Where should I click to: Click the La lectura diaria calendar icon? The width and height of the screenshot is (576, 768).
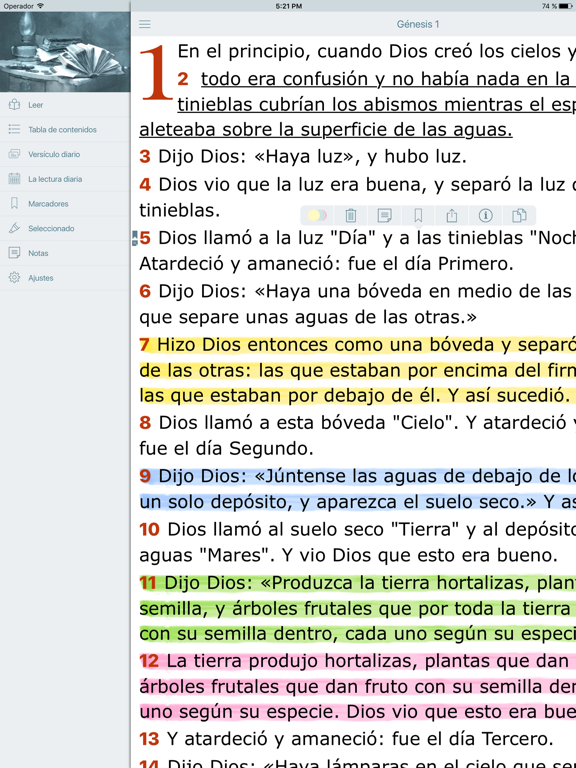(14, 179)
